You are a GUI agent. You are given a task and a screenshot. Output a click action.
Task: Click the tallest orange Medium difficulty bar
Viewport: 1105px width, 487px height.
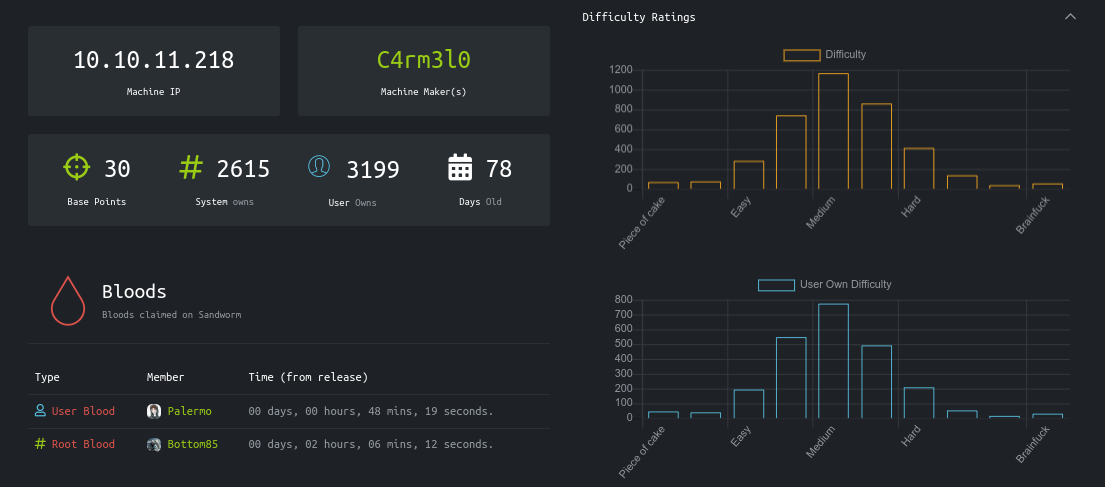(833, 131)
